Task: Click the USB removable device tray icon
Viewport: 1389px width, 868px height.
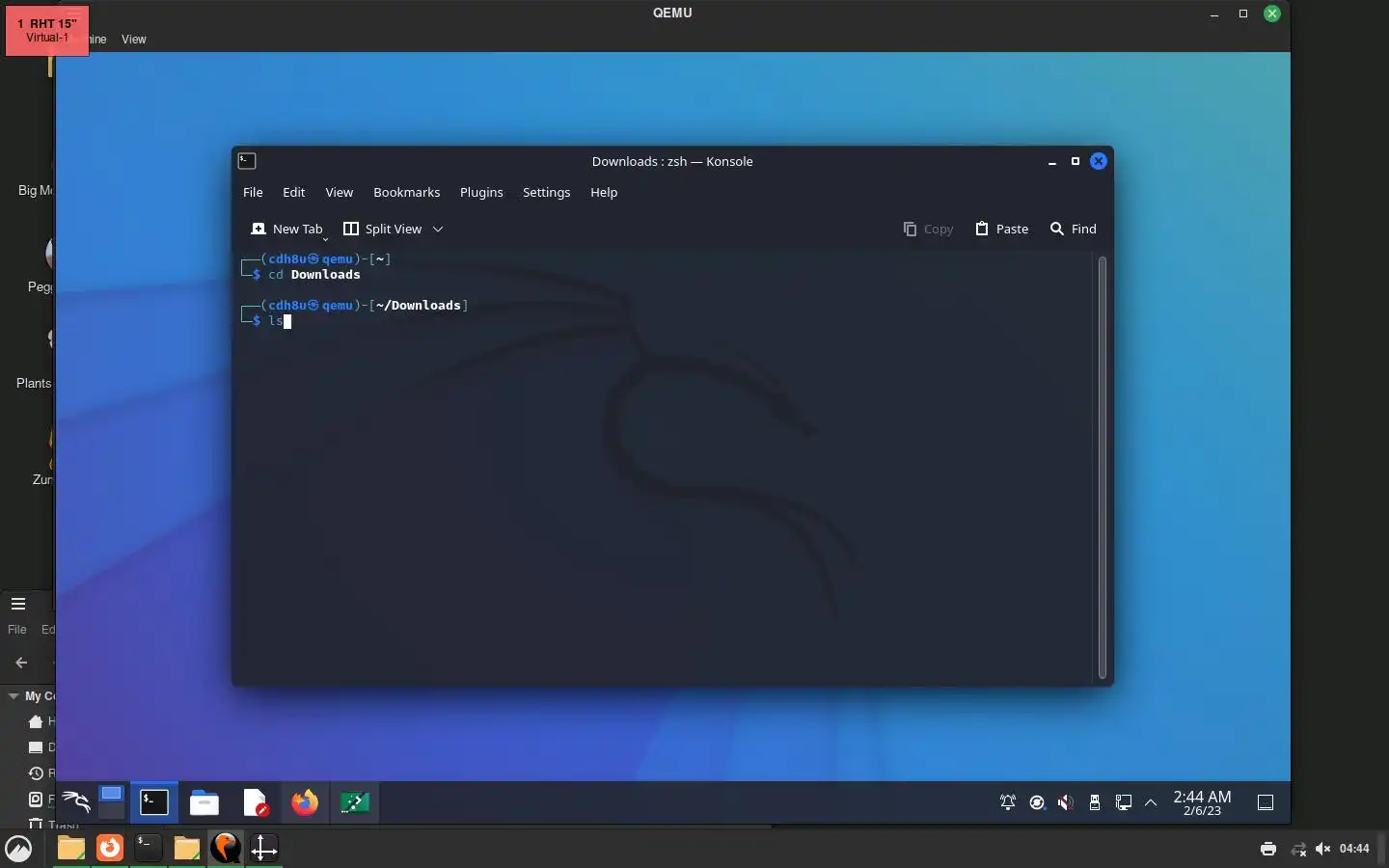Action: point(1095,802)
